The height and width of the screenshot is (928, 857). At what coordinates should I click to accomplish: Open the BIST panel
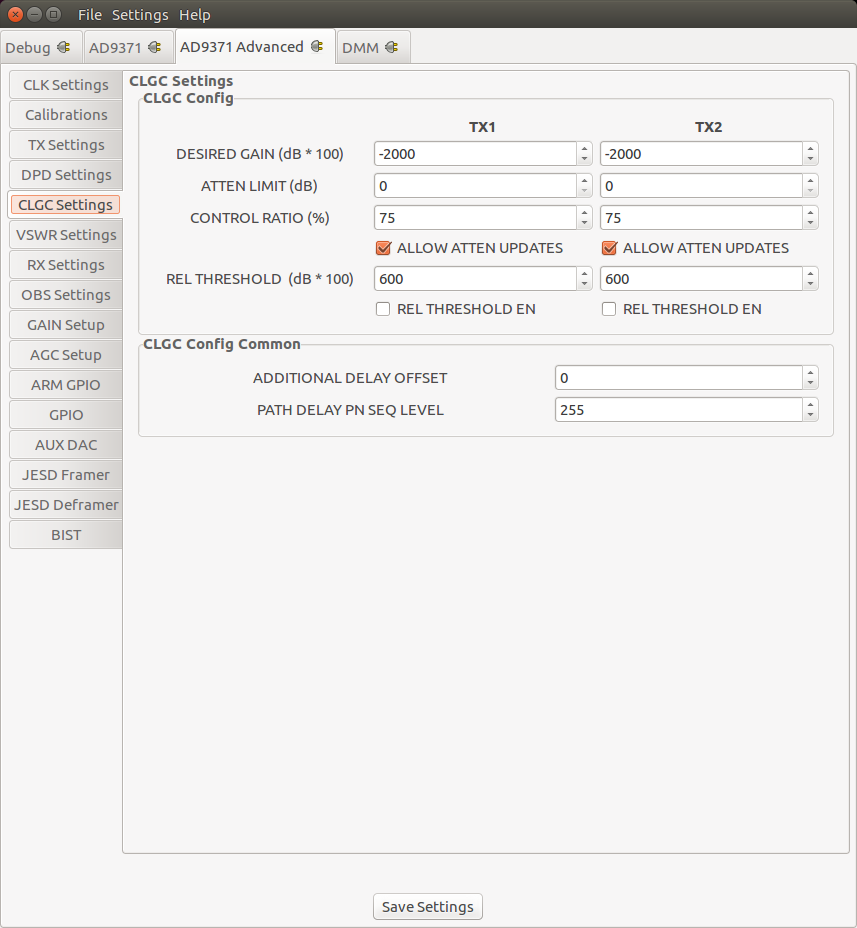(x=65, y=534)
